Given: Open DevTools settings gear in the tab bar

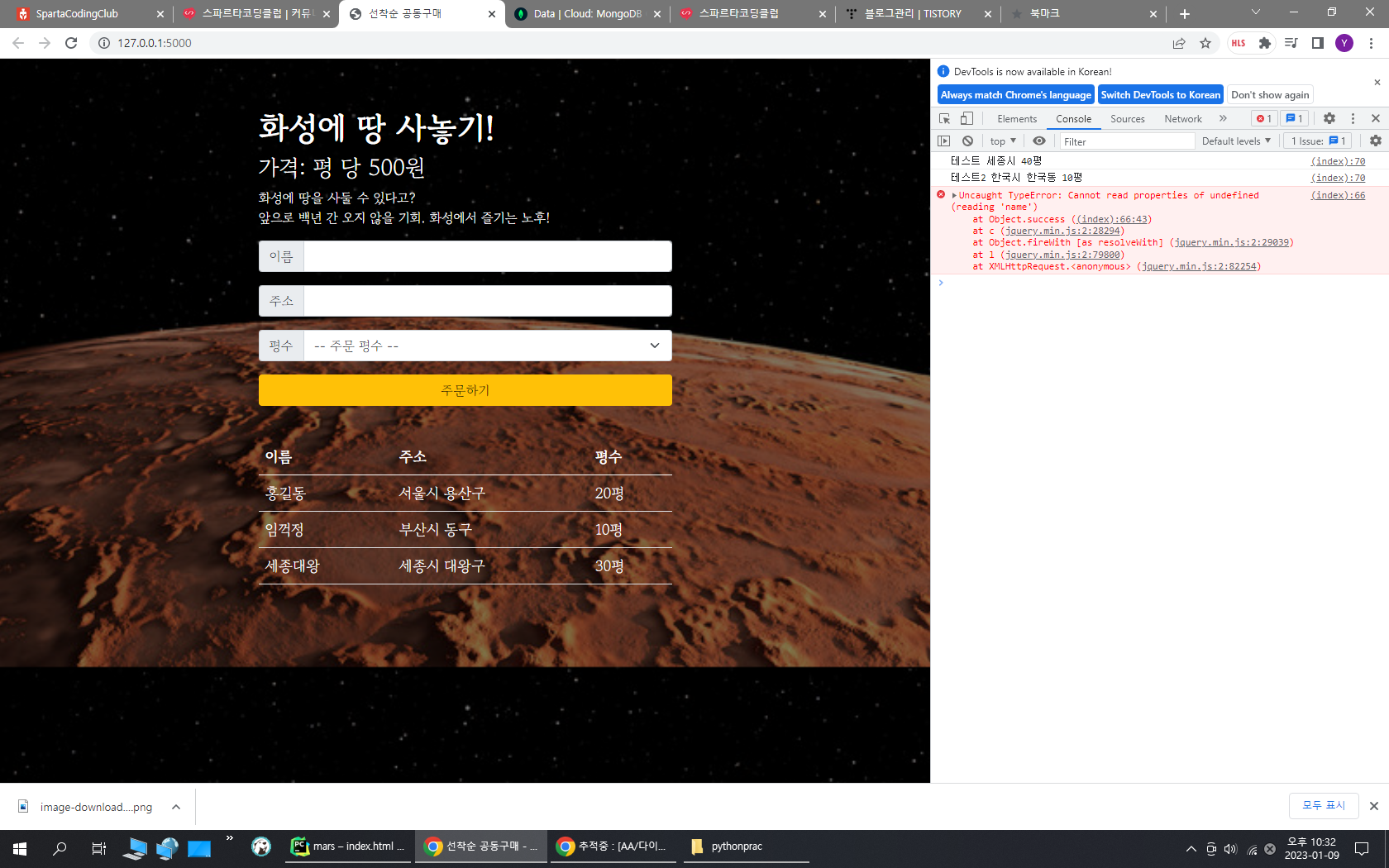Looking at the screenshot, I should point(1329,118).
